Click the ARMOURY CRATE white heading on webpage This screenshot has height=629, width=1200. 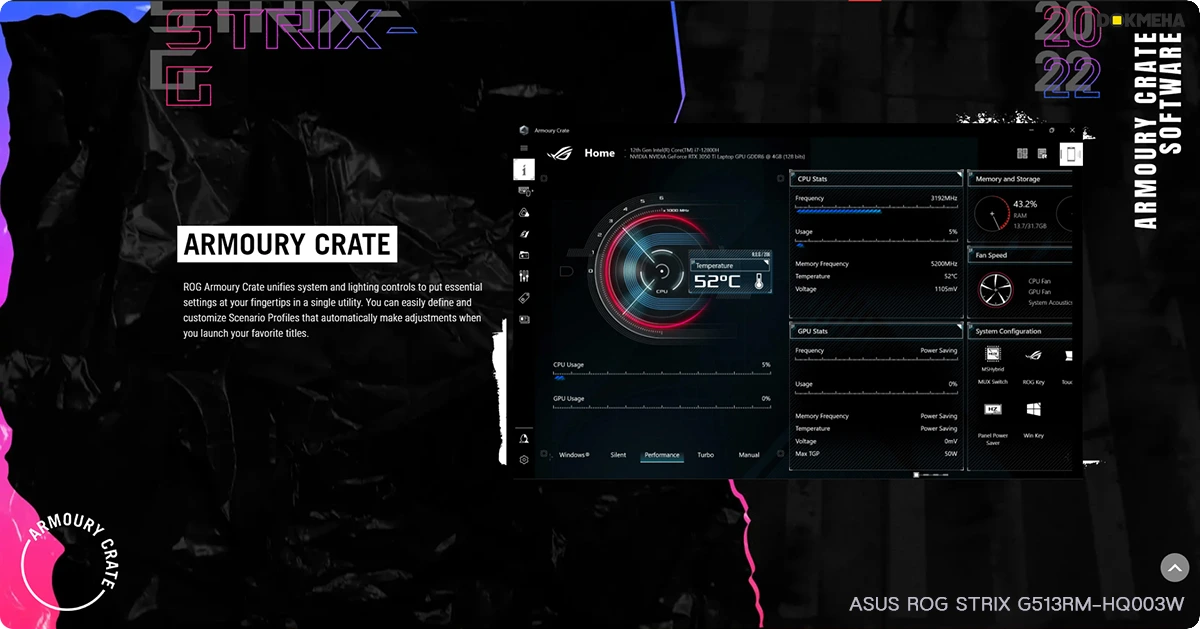[x=287, y=244]
